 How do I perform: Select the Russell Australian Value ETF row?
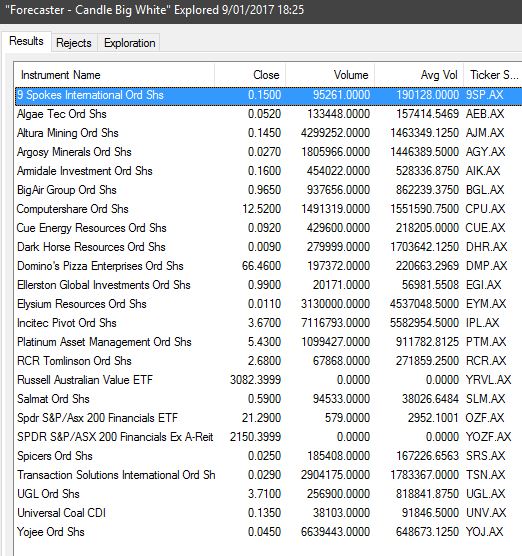(268, 380)
